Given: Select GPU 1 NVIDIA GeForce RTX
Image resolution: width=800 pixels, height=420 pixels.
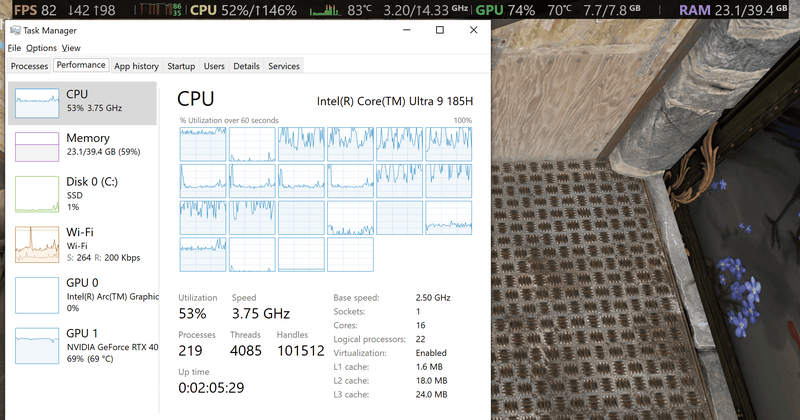Looking at the screenshot, I should pyautogui.click(x=82, y=345).
